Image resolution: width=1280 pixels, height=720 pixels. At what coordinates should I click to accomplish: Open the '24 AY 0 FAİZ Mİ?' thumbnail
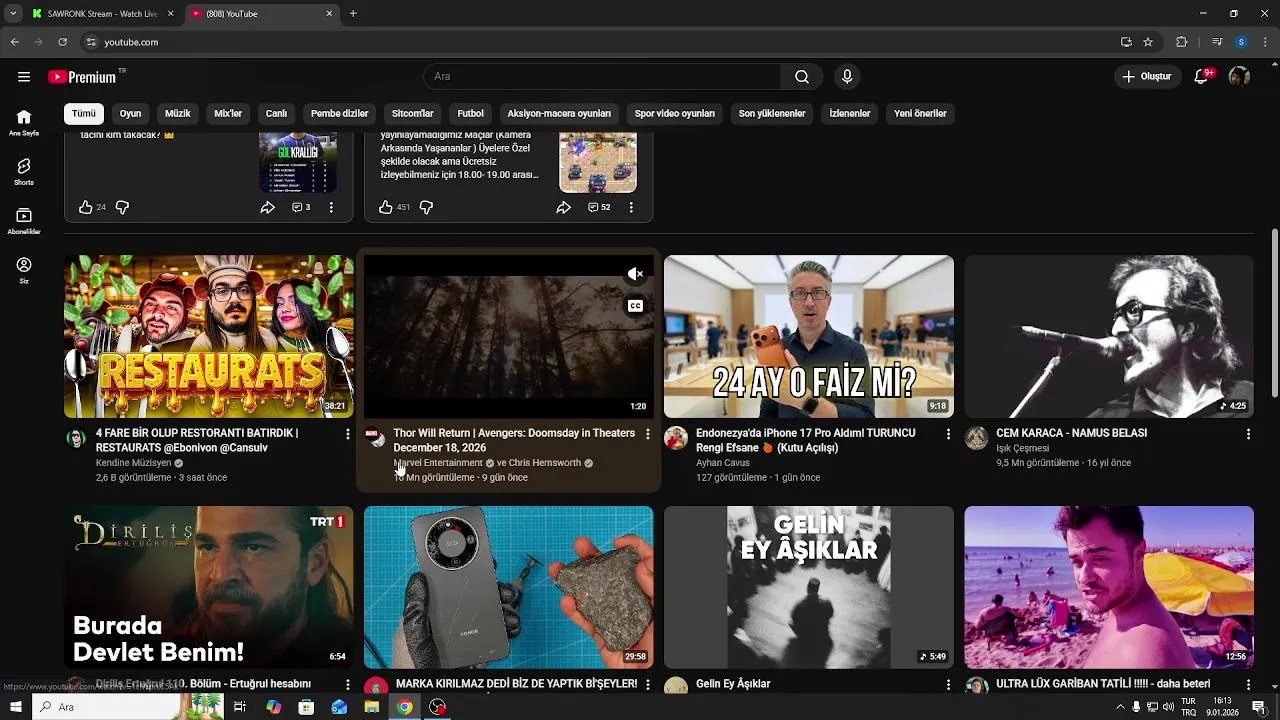point(809,336)
